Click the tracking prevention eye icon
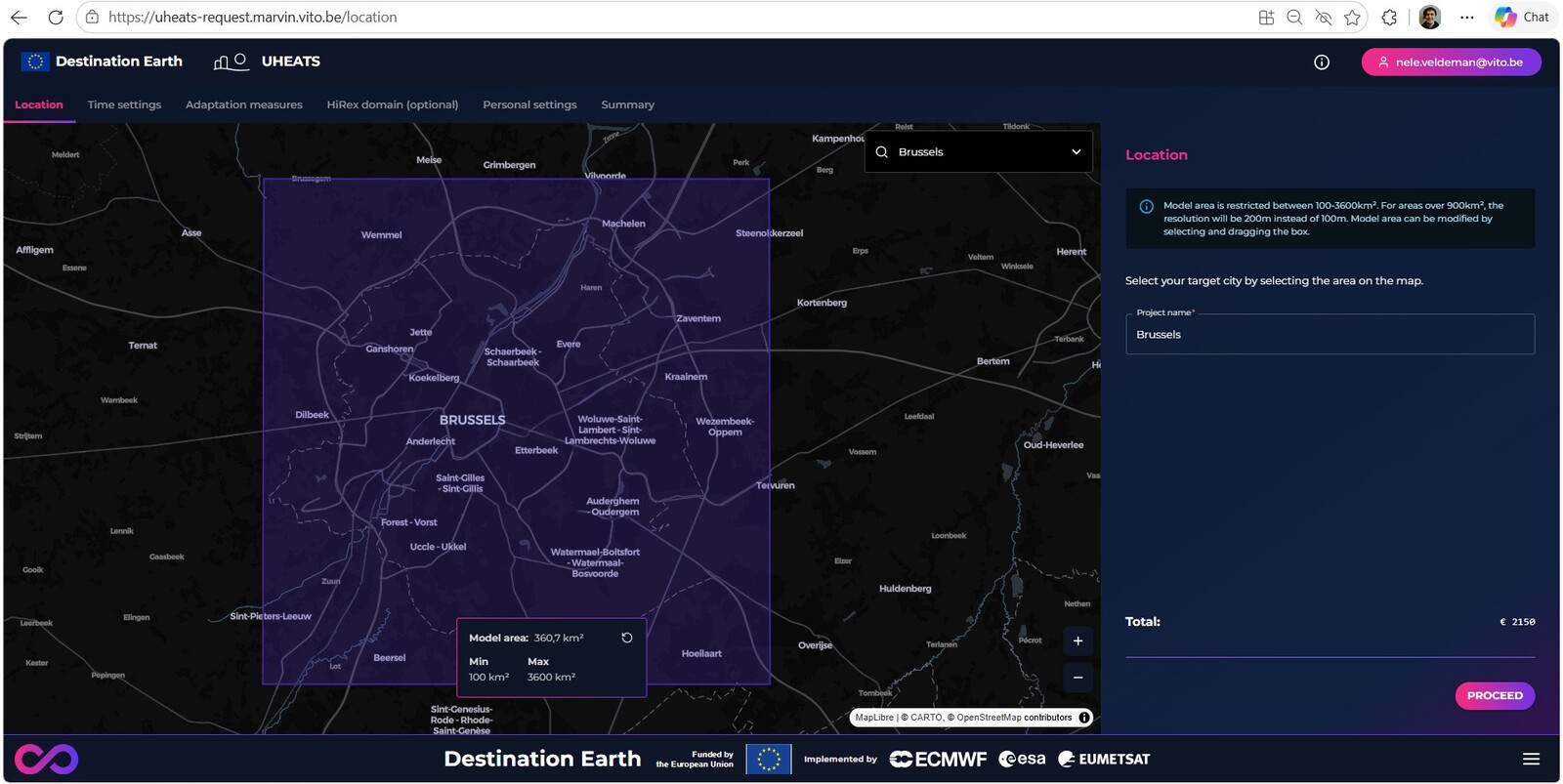The height and width of the screenshot is (784, 1563). coord(1324,18)
